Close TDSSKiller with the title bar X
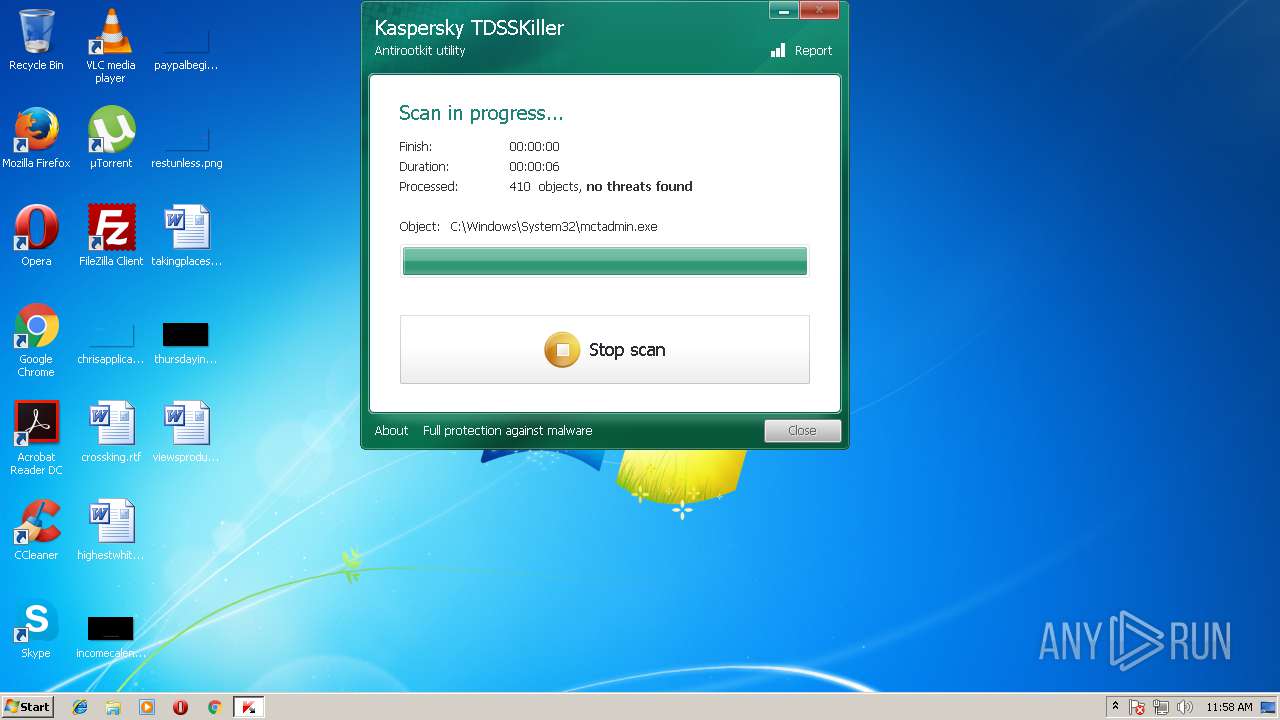Screen dimensions: 1280x720 [x=820, y=9]
